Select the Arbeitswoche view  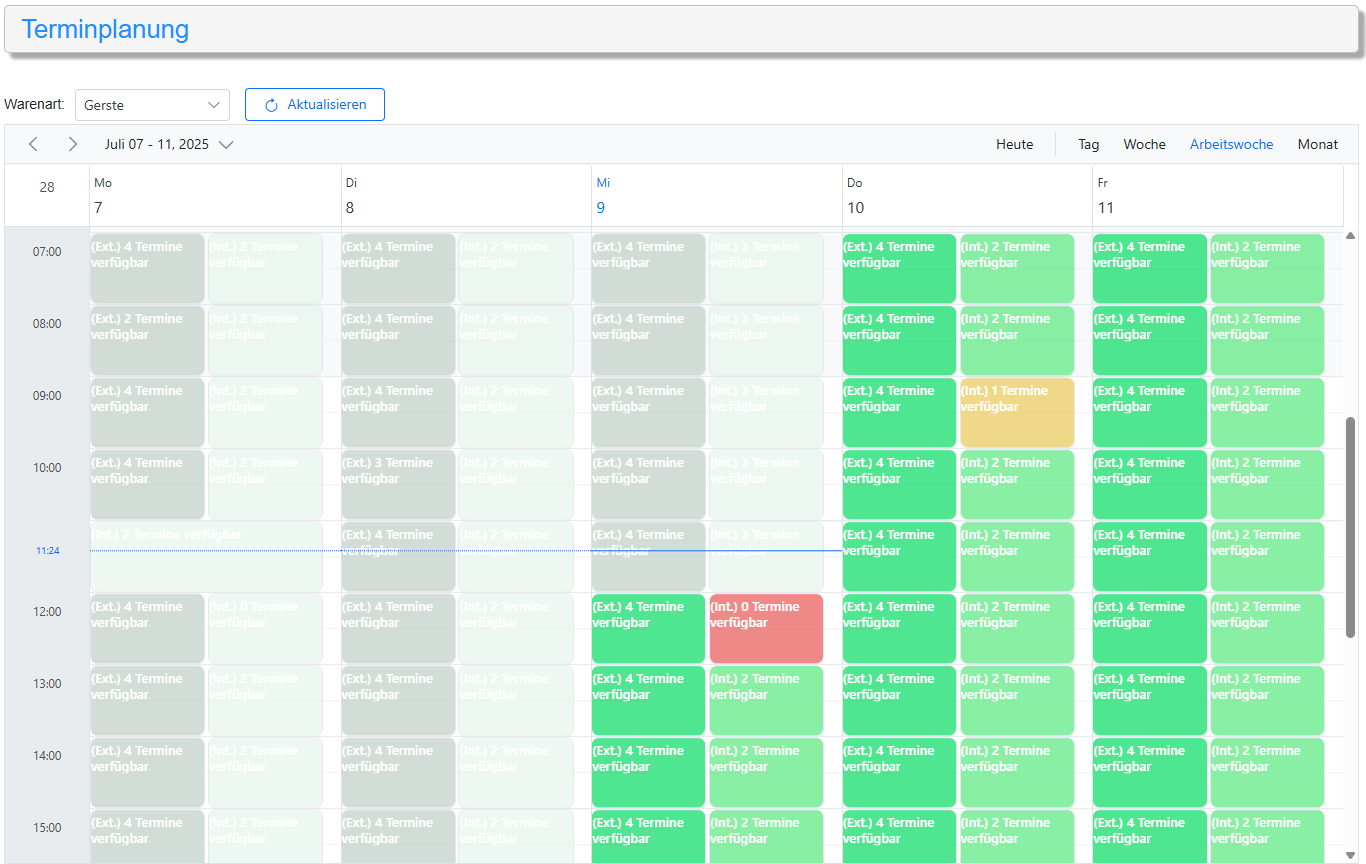pos(1231,144)
